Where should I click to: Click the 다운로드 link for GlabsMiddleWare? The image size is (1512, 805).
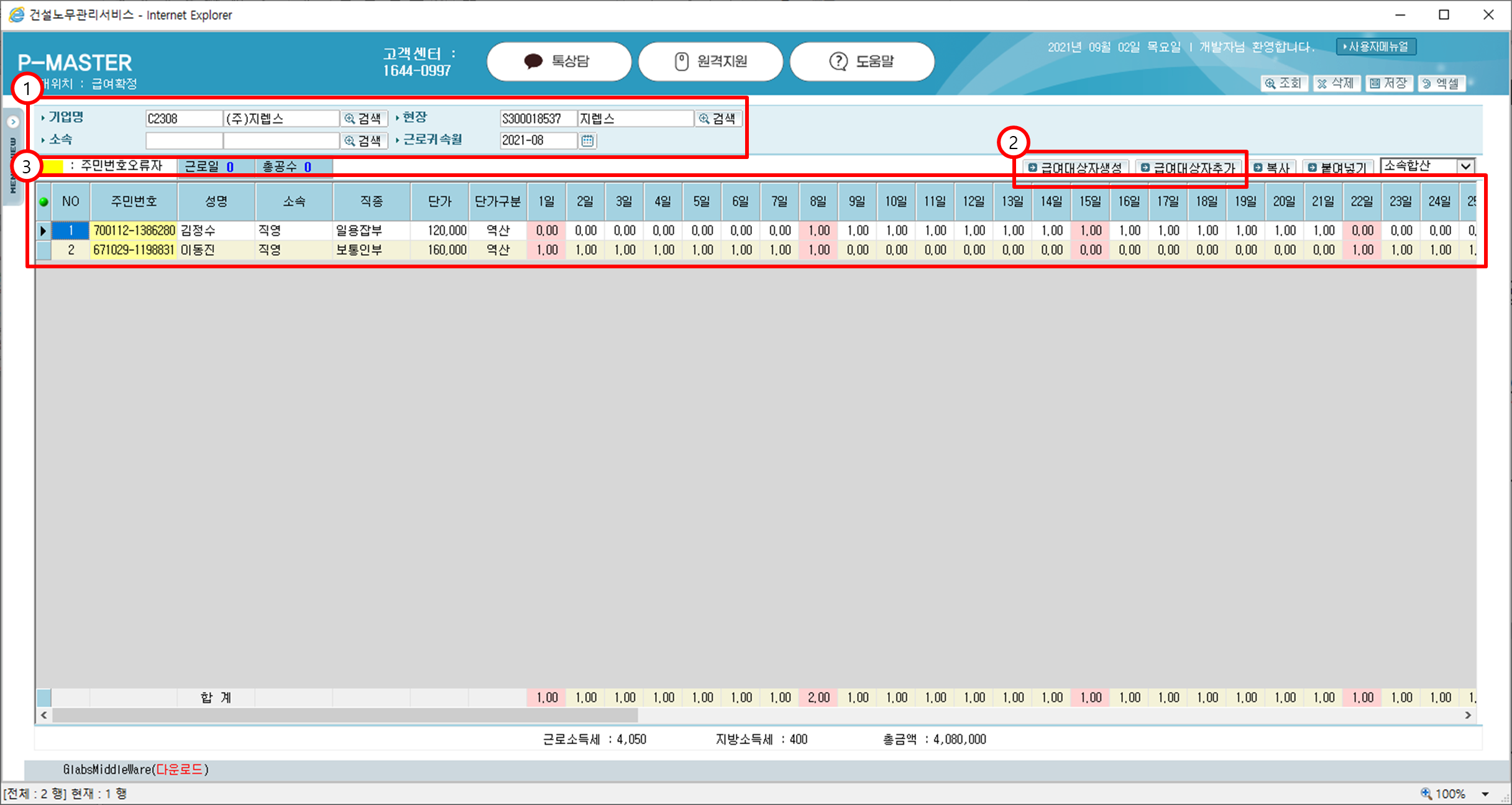(179, 770)
